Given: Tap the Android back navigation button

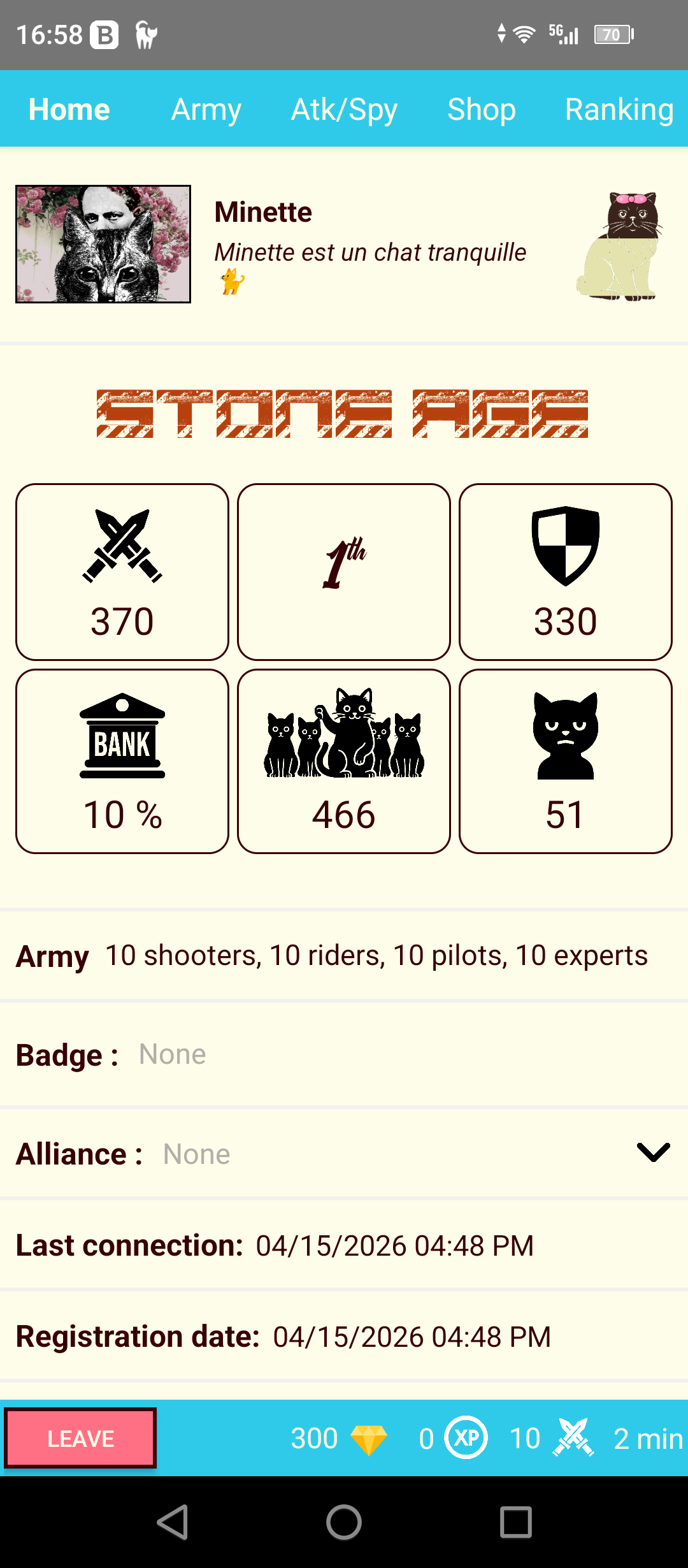Looking at the screenshot, I should [172, 1522].
